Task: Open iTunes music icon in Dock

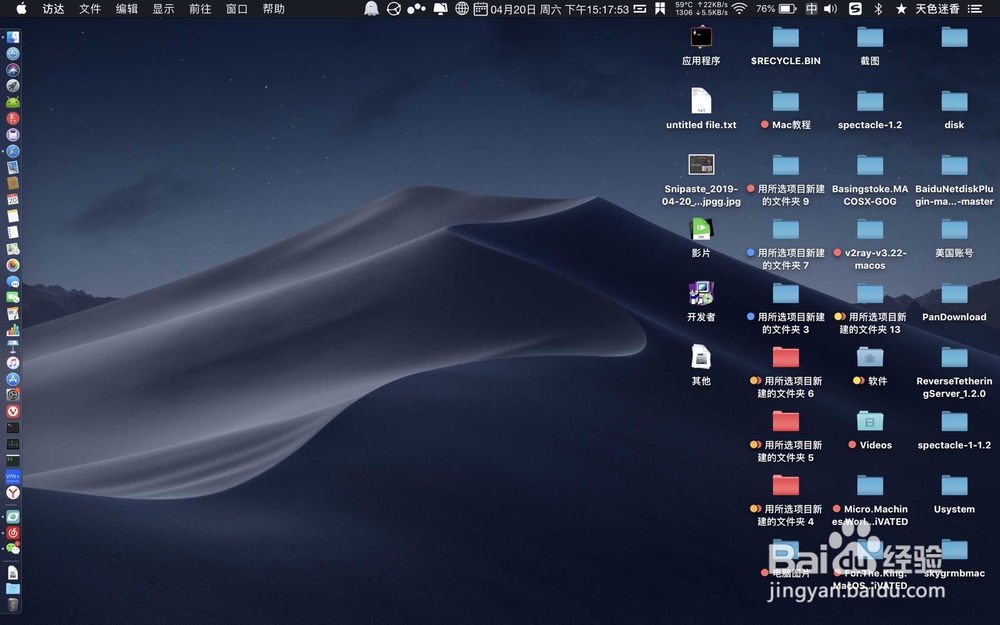Action: (13, 362)
